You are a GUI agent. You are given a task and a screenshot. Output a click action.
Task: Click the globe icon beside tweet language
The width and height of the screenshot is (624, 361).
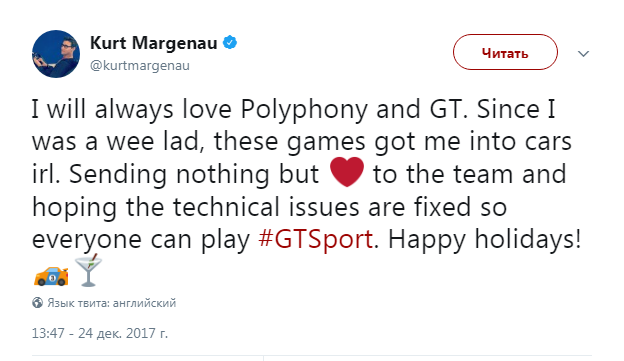point(37,302)
